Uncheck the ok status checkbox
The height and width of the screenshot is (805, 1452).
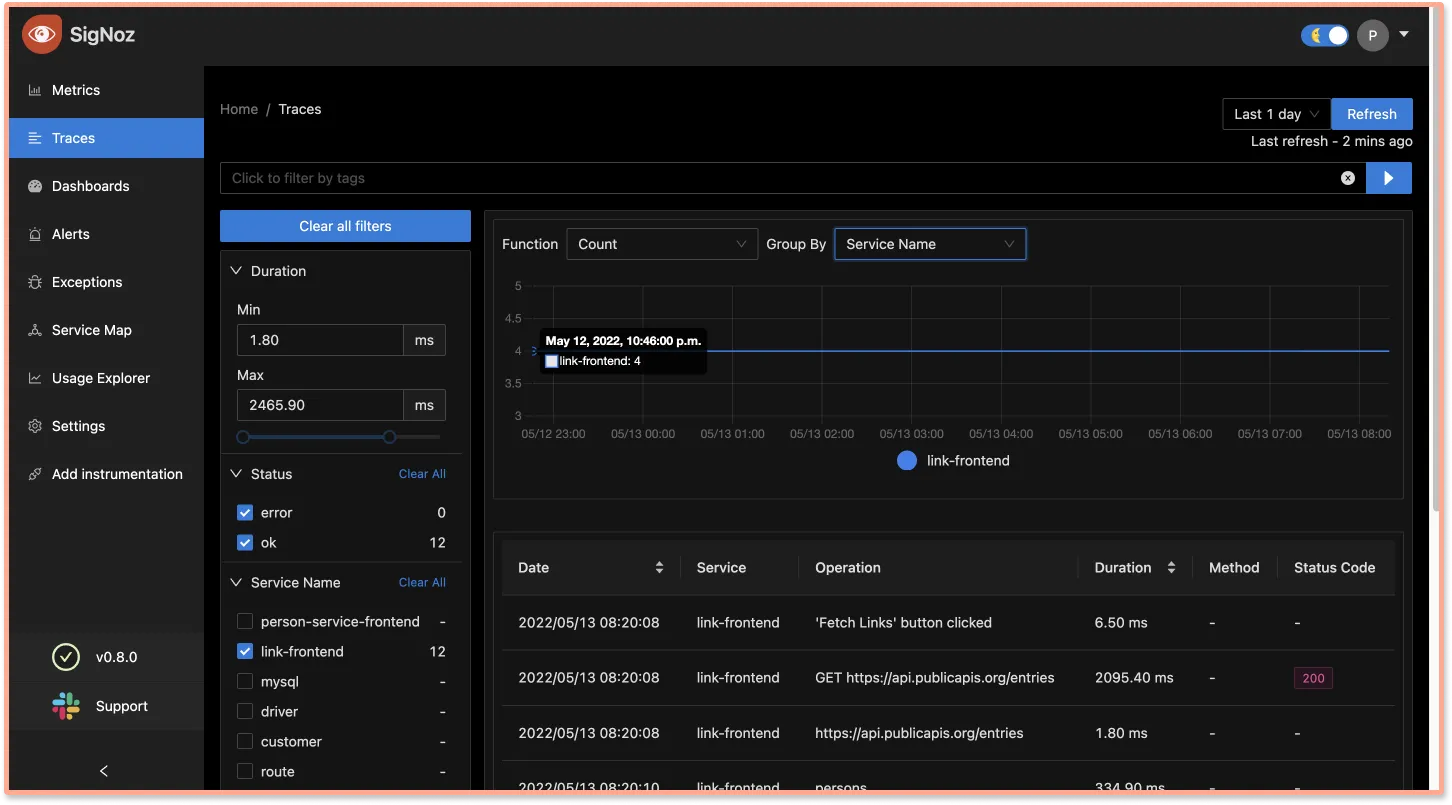point(245,542)
